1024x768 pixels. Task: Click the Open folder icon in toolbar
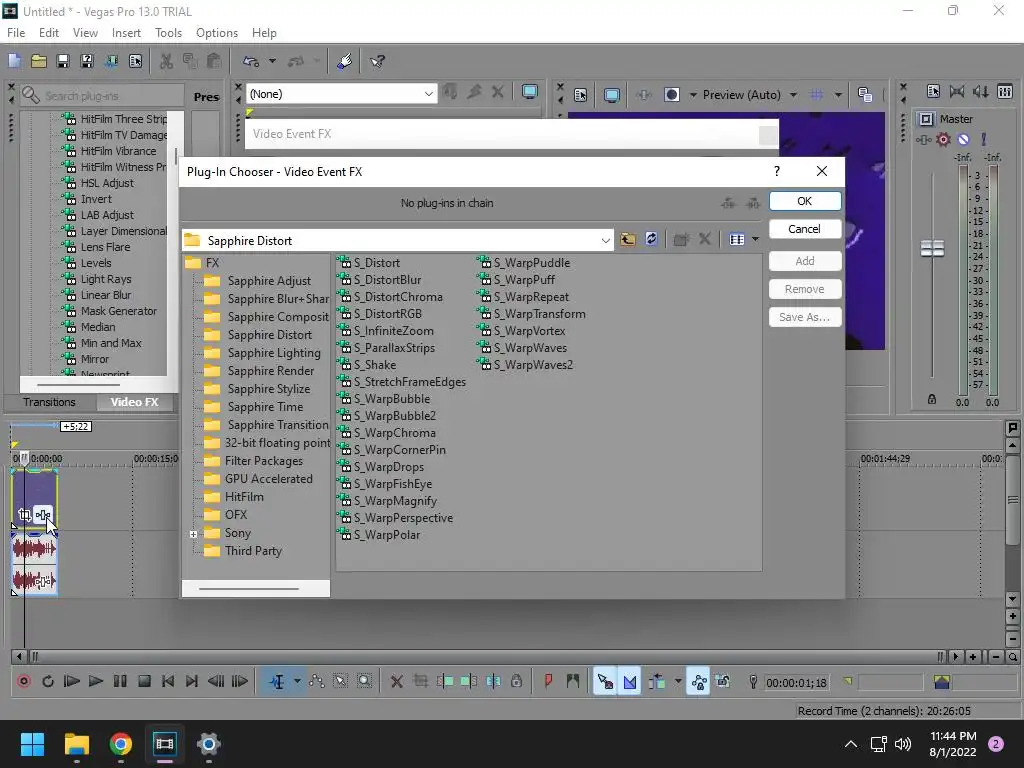[x=39, y=61]
